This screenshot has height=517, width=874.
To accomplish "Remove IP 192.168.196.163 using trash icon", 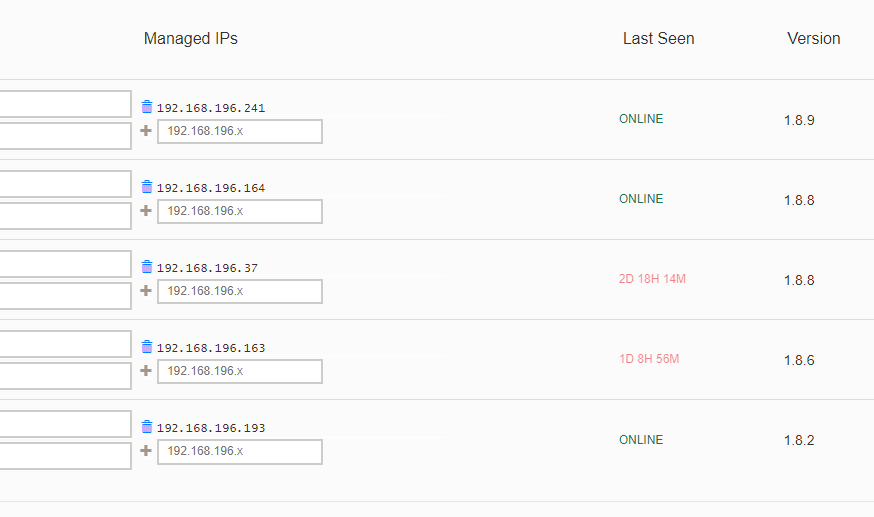I will tap(147, 347).
